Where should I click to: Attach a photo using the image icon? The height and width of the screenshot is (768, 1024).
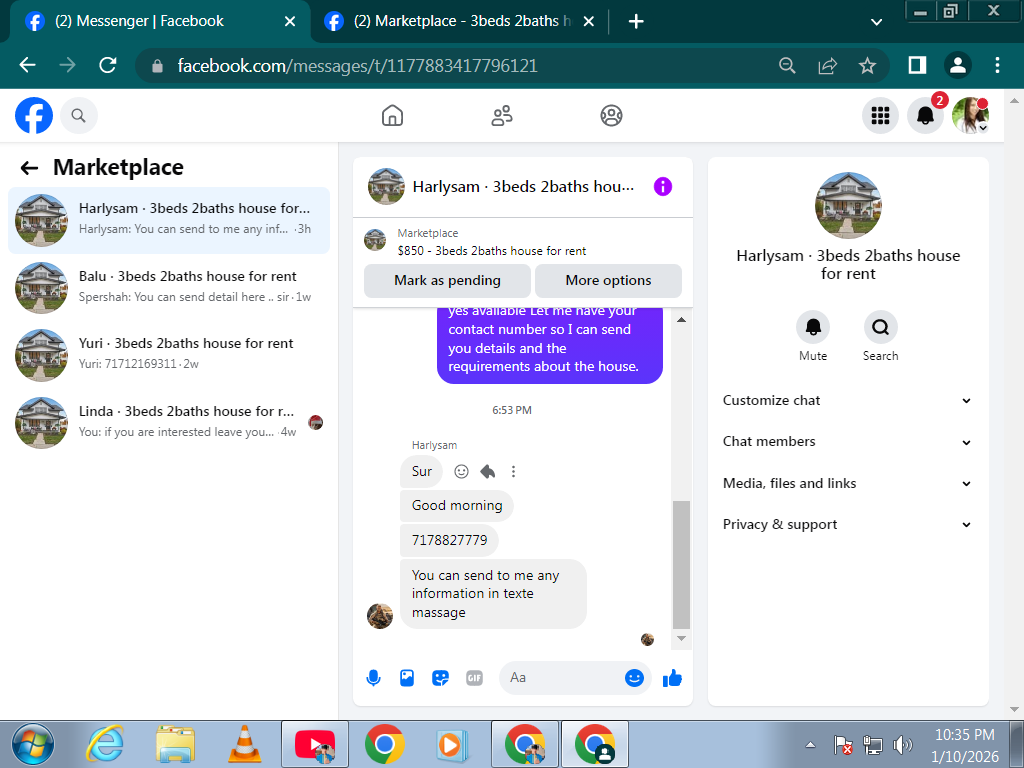pyautogui.click(x=407, y=678)
